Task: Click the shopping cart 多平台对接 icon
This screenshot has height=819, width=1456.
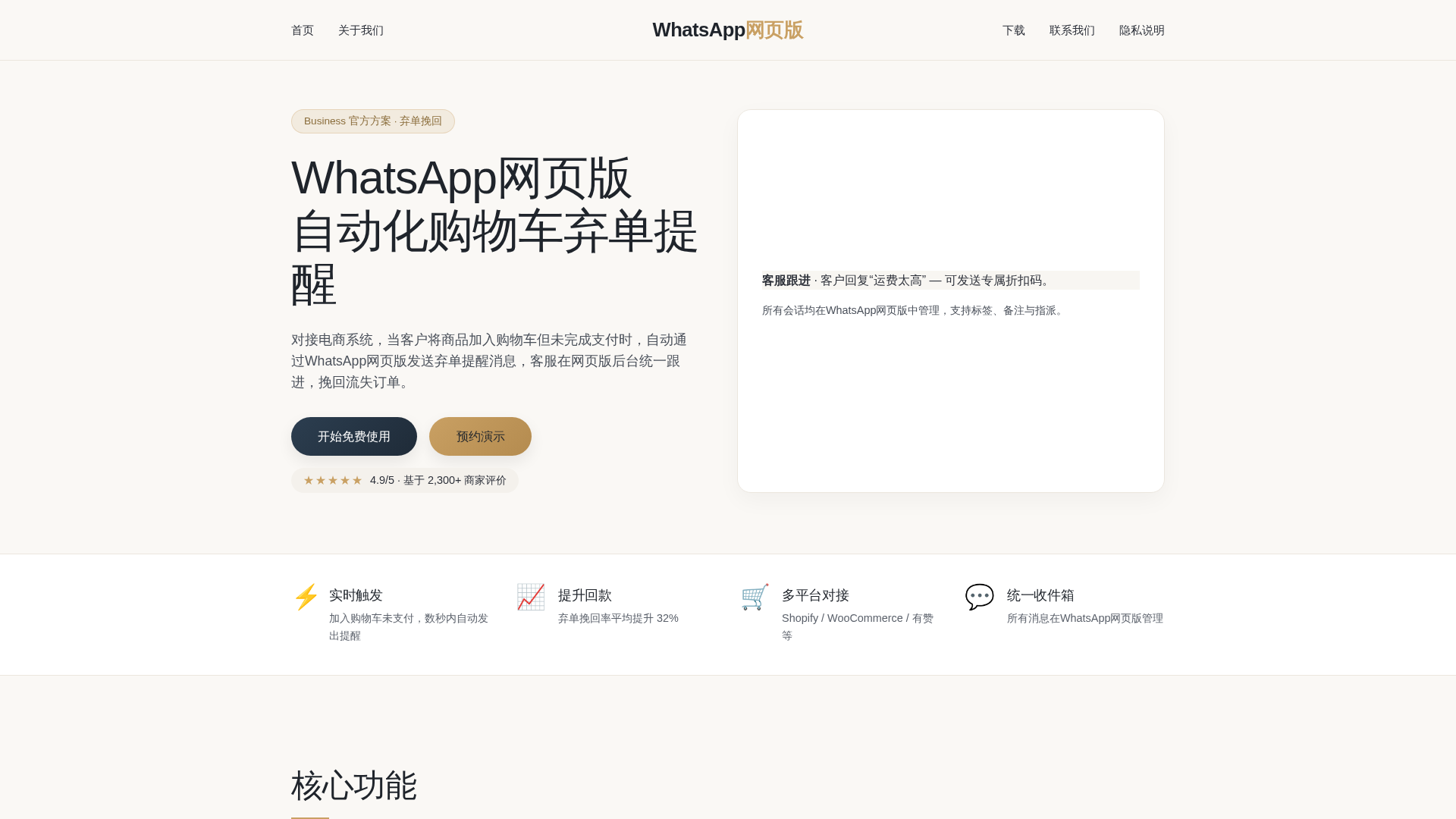Action: point(755,597)
